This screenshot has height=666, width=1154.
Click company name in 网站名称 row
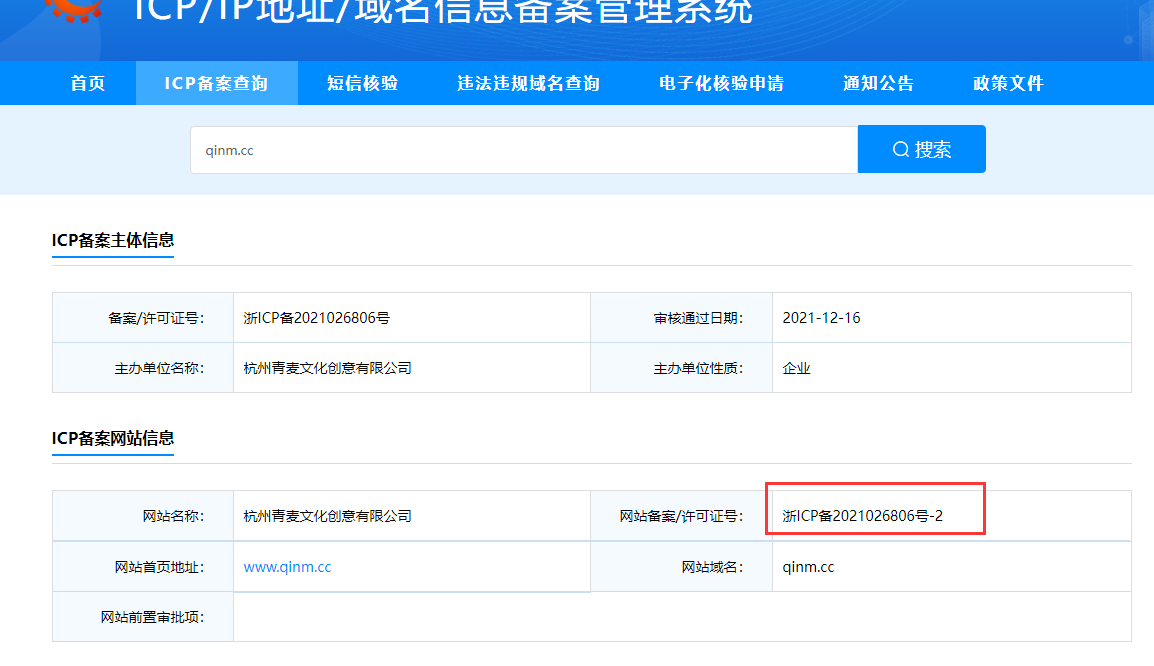coord(327,516)
